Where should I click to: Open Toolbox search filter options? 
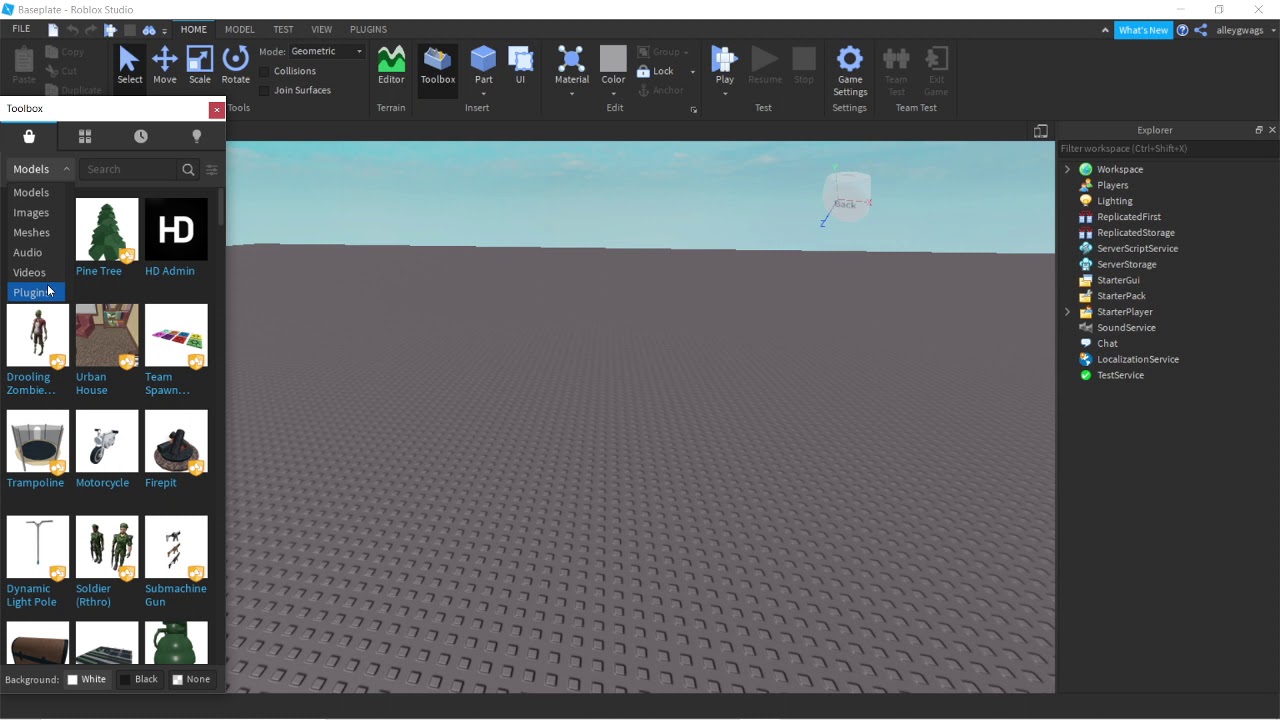point(212,170)
